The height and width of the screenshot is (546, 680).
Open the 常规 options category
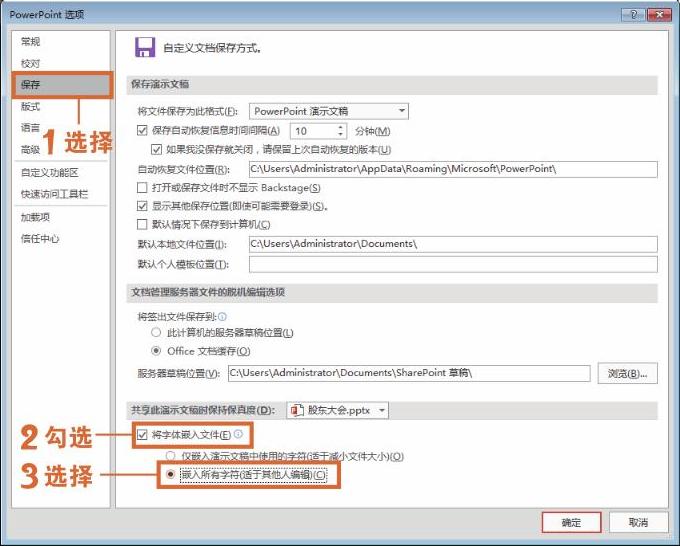coord(30,42)
